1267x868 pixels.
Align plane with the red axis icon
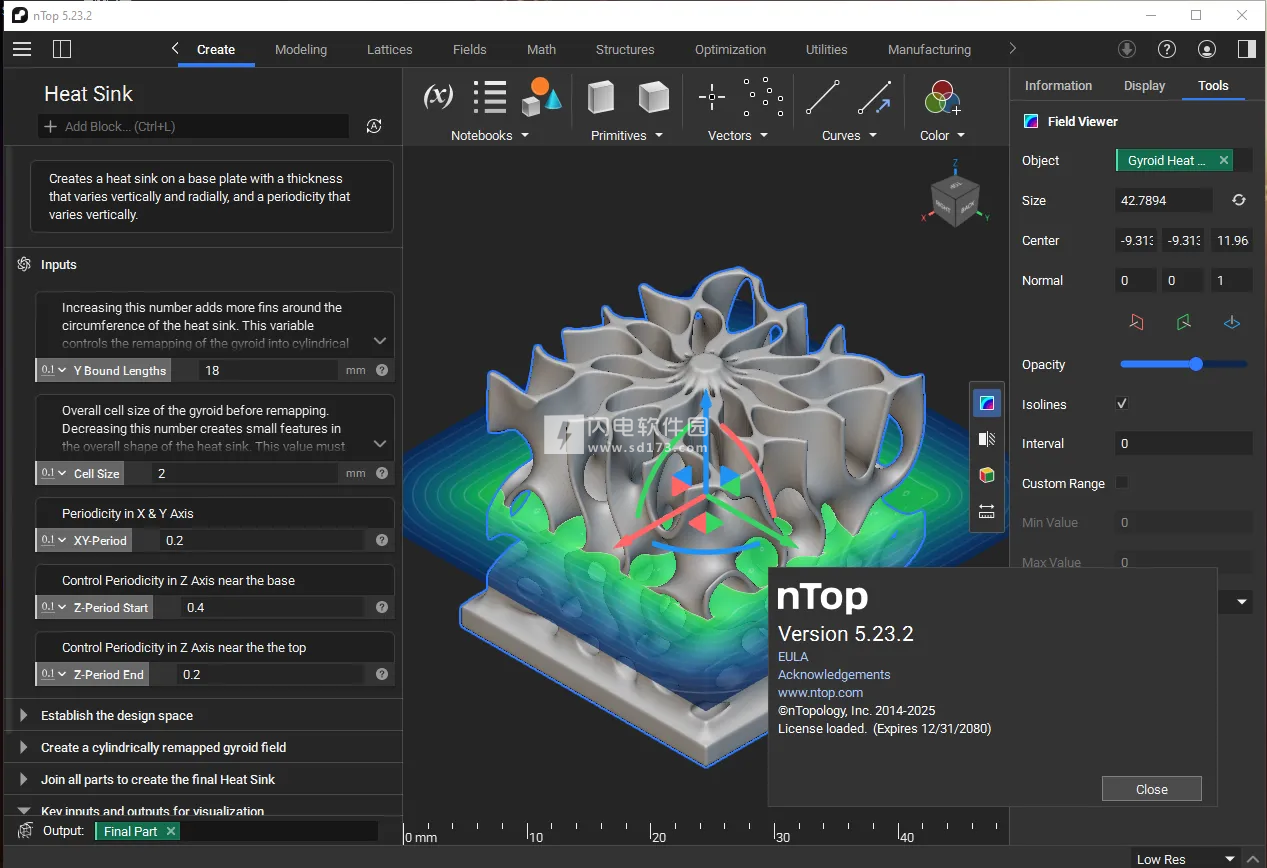[x=1136, y=322]
